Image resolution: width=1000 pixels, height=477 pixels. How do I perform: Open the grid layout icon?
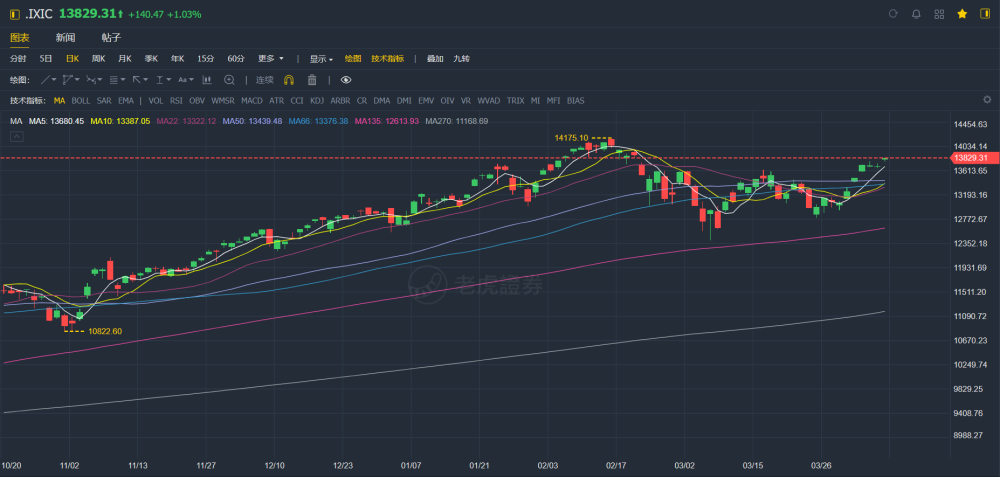point(939,14)
